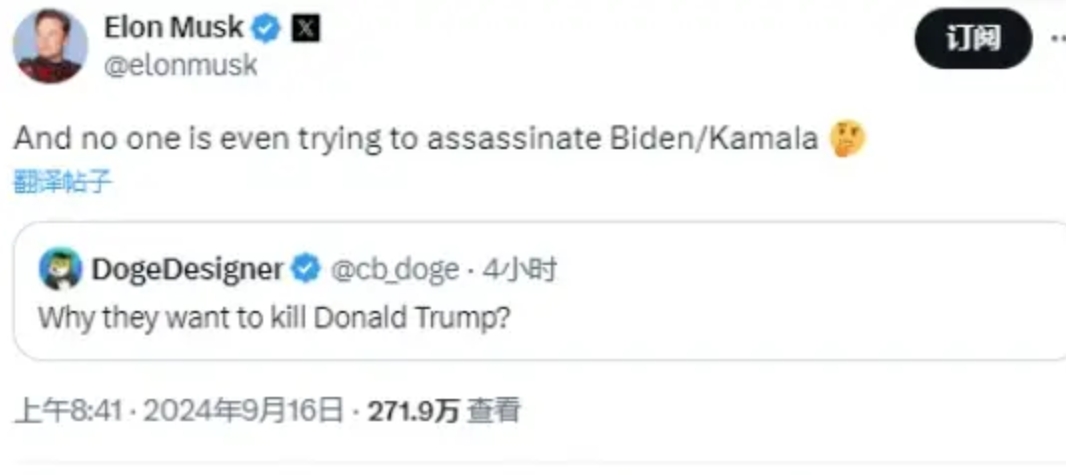Click the @cb_doge handle in the quoted post

coord(394,270)
